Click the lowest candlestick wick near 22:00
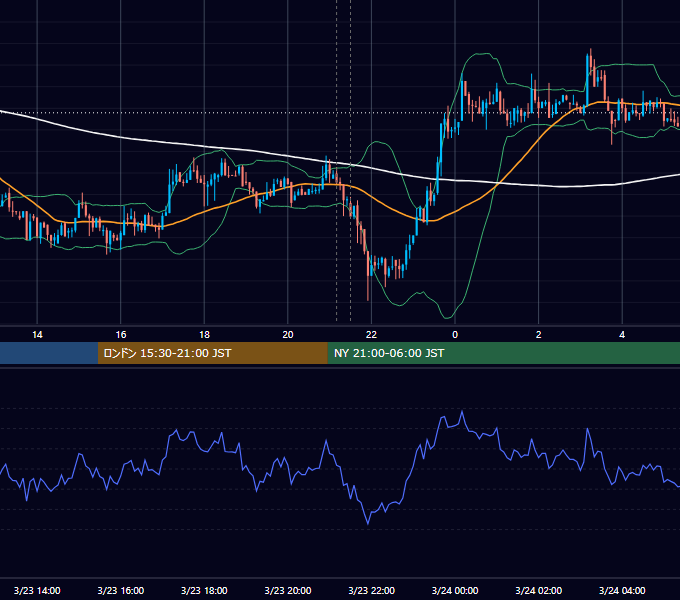 [368, 286]
